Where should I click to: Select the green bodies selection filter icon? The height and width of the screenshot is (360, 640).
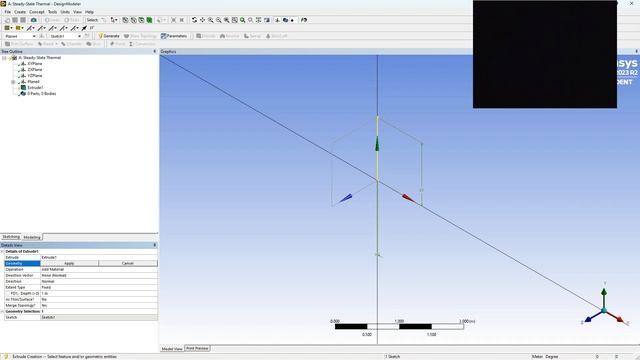(149, 20)
